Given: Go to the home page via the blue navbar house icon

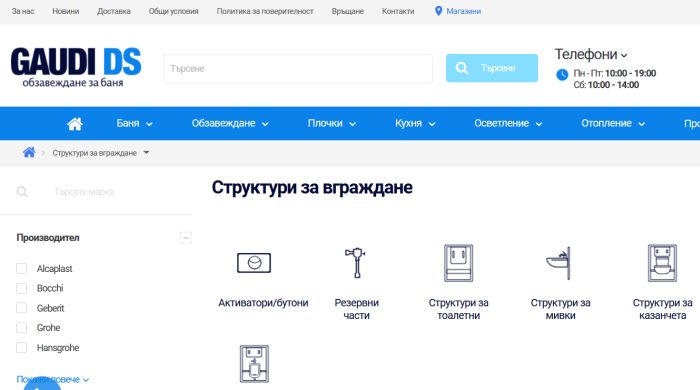Looking at the screenshot, I should point(75,124).
